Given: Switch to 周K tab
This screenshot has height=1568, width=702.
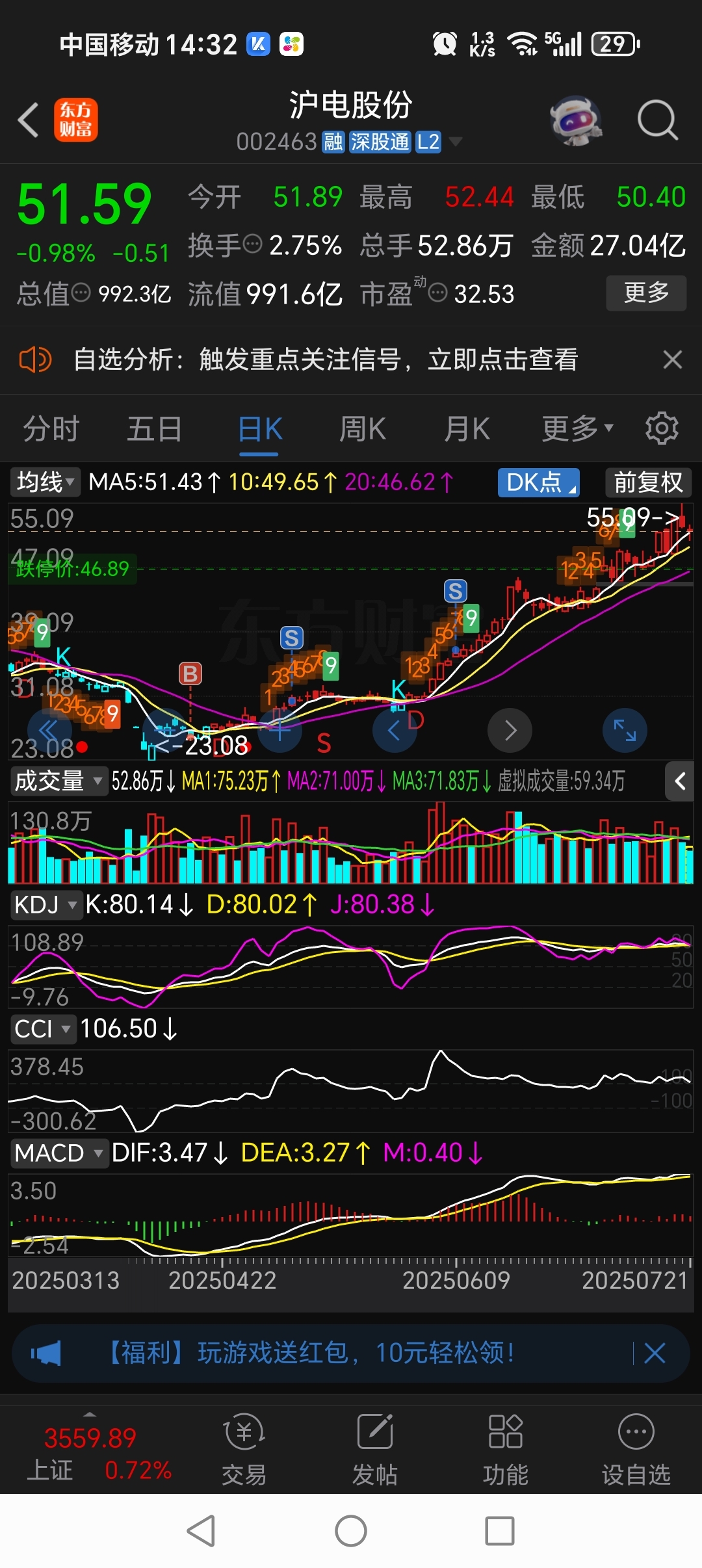Looking at the screenshot, I should click(x=363, y=428).
